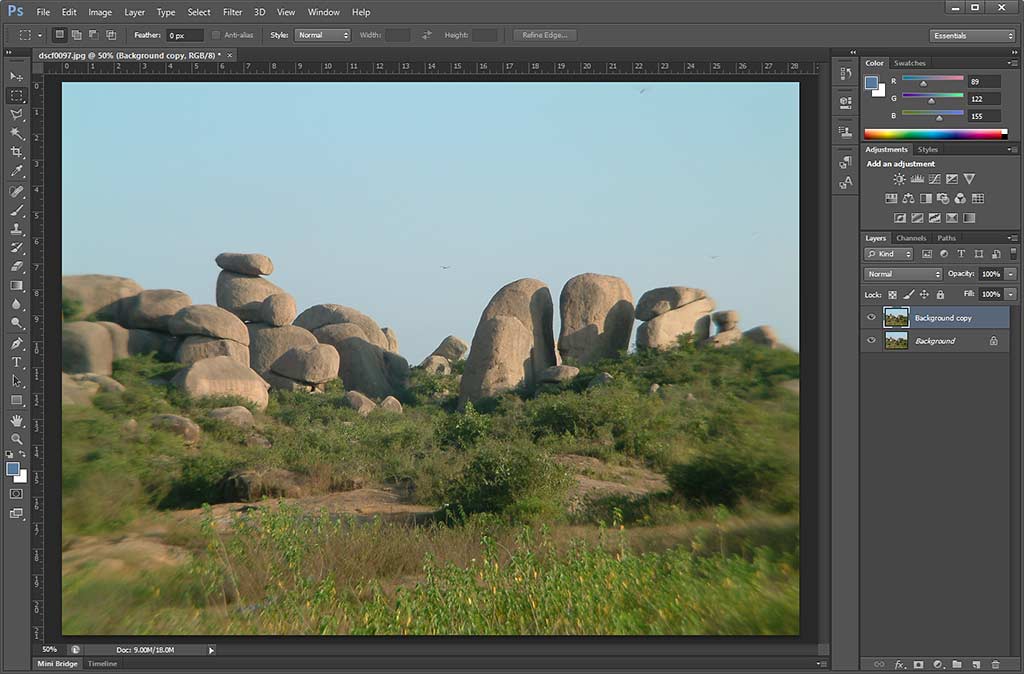Enable the Anti-alias checkbox
The width and height of the screenshot is (1024, 674).
pos(216,35)
